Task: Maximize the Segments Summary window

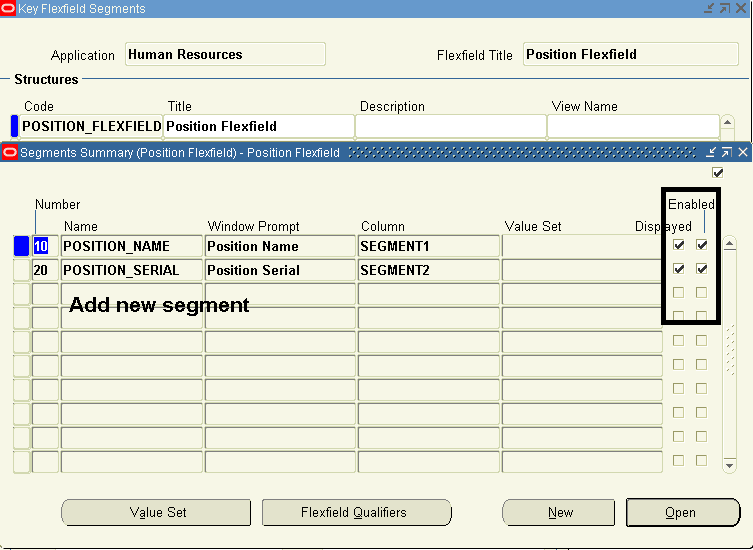Action: point(726,153)
